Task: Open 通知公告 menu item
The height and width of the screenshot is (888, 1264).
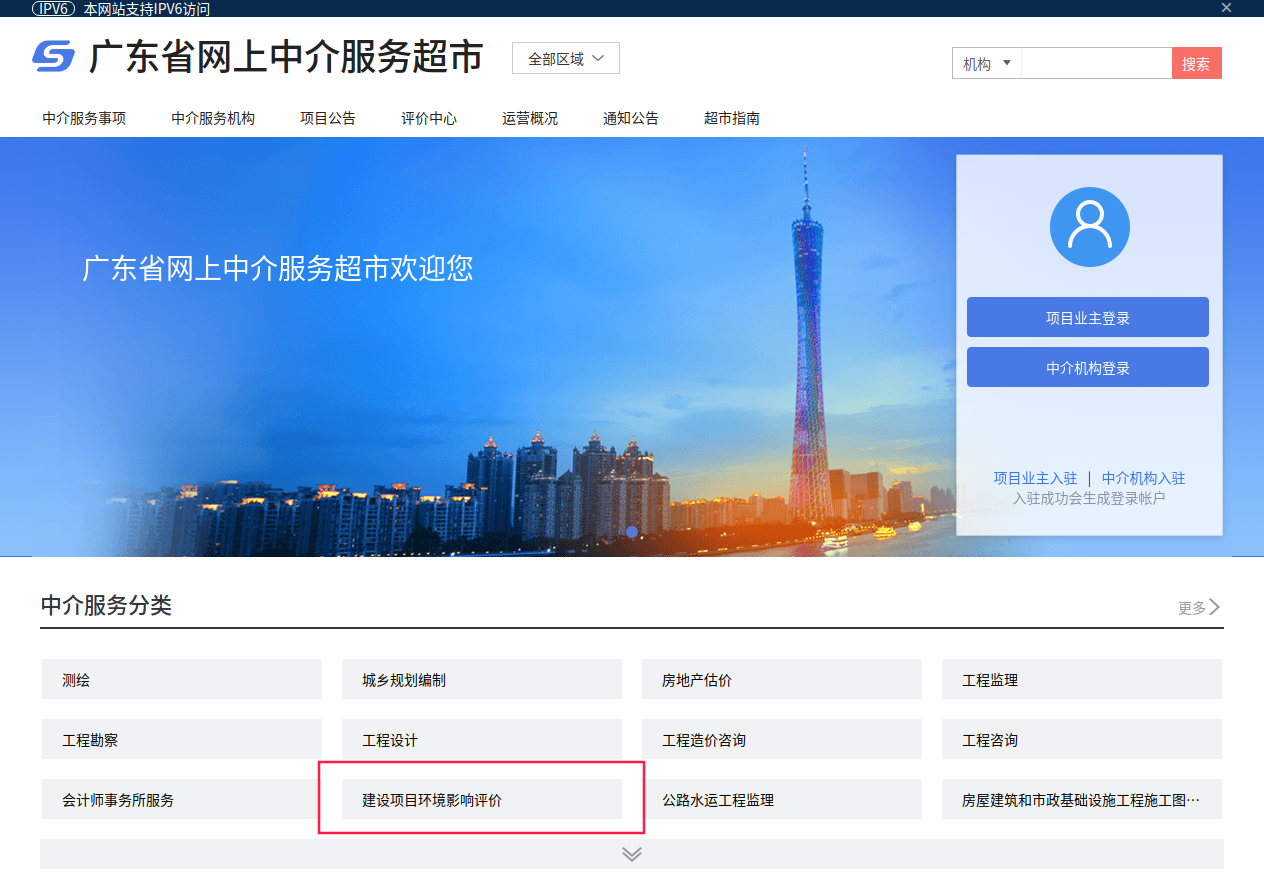Action: click(631, 118)
